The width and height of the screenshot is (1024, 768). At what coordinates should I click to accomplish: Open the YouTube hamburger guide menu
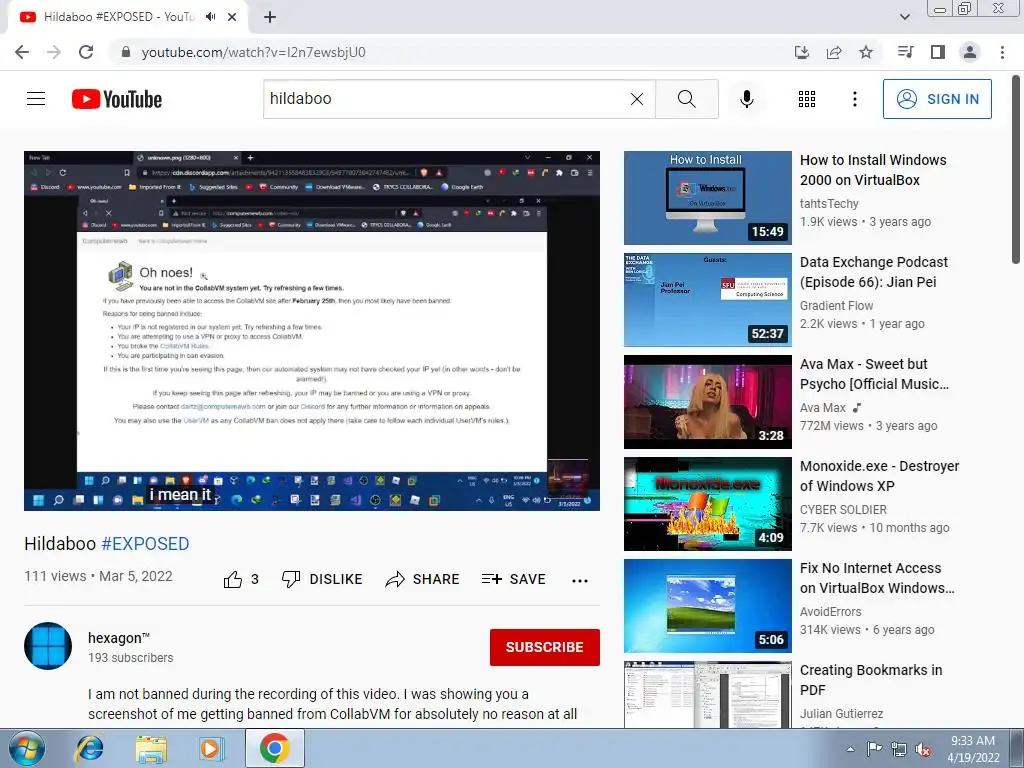click(36, 99)
